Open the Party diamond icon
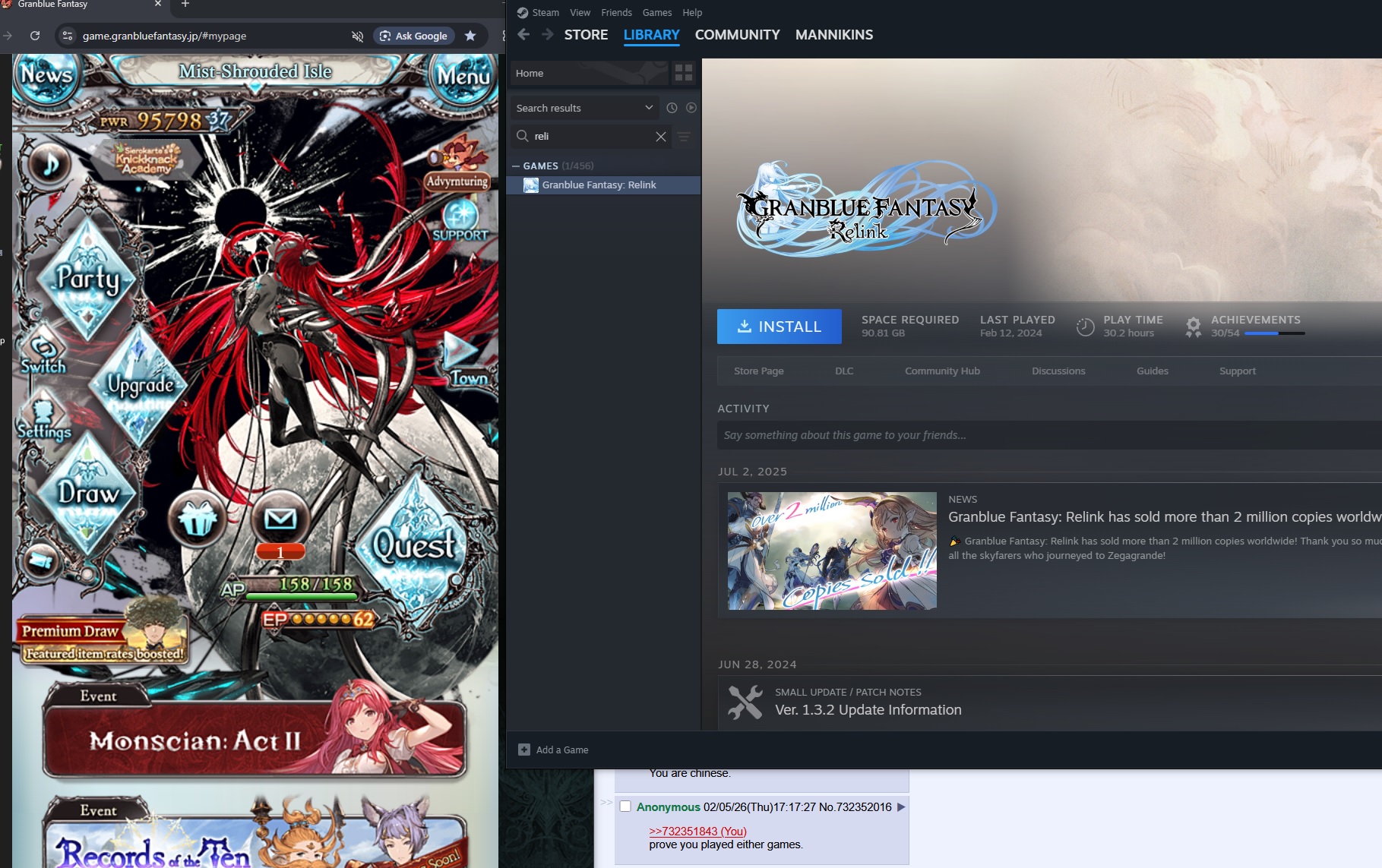 point(88,279)
